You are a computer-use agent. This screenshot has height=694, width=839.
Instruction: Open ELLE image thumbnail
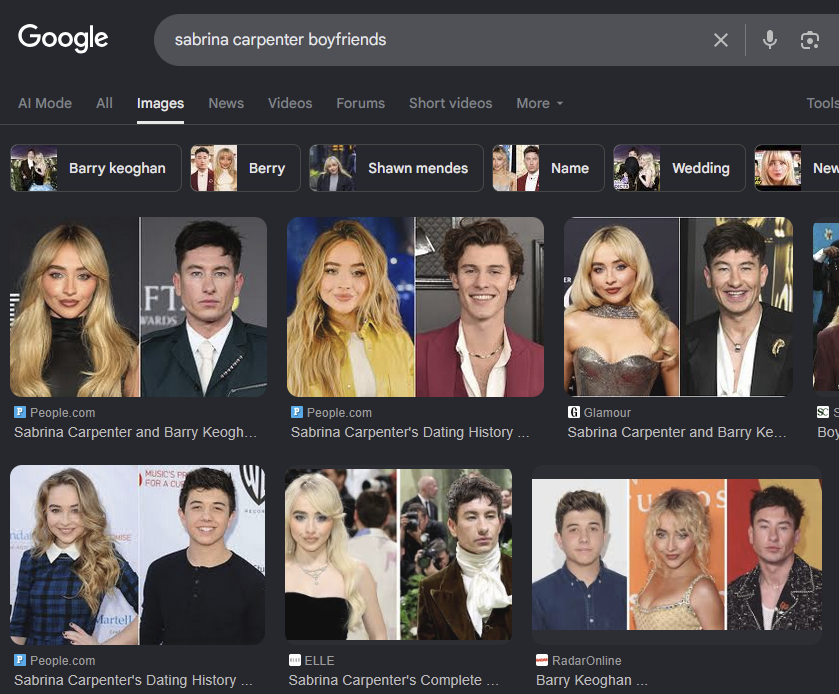point(399,555)
